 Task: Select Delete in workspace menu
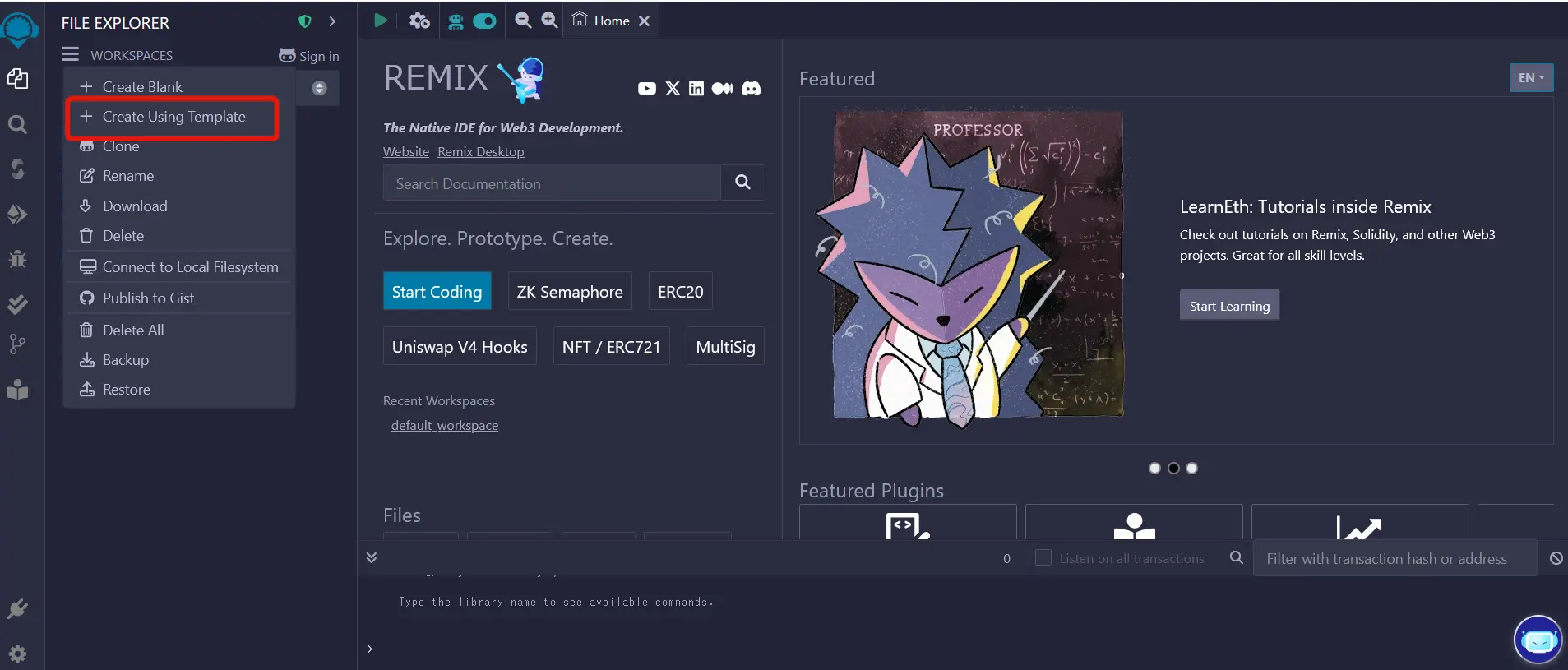(x=112, y=236)
